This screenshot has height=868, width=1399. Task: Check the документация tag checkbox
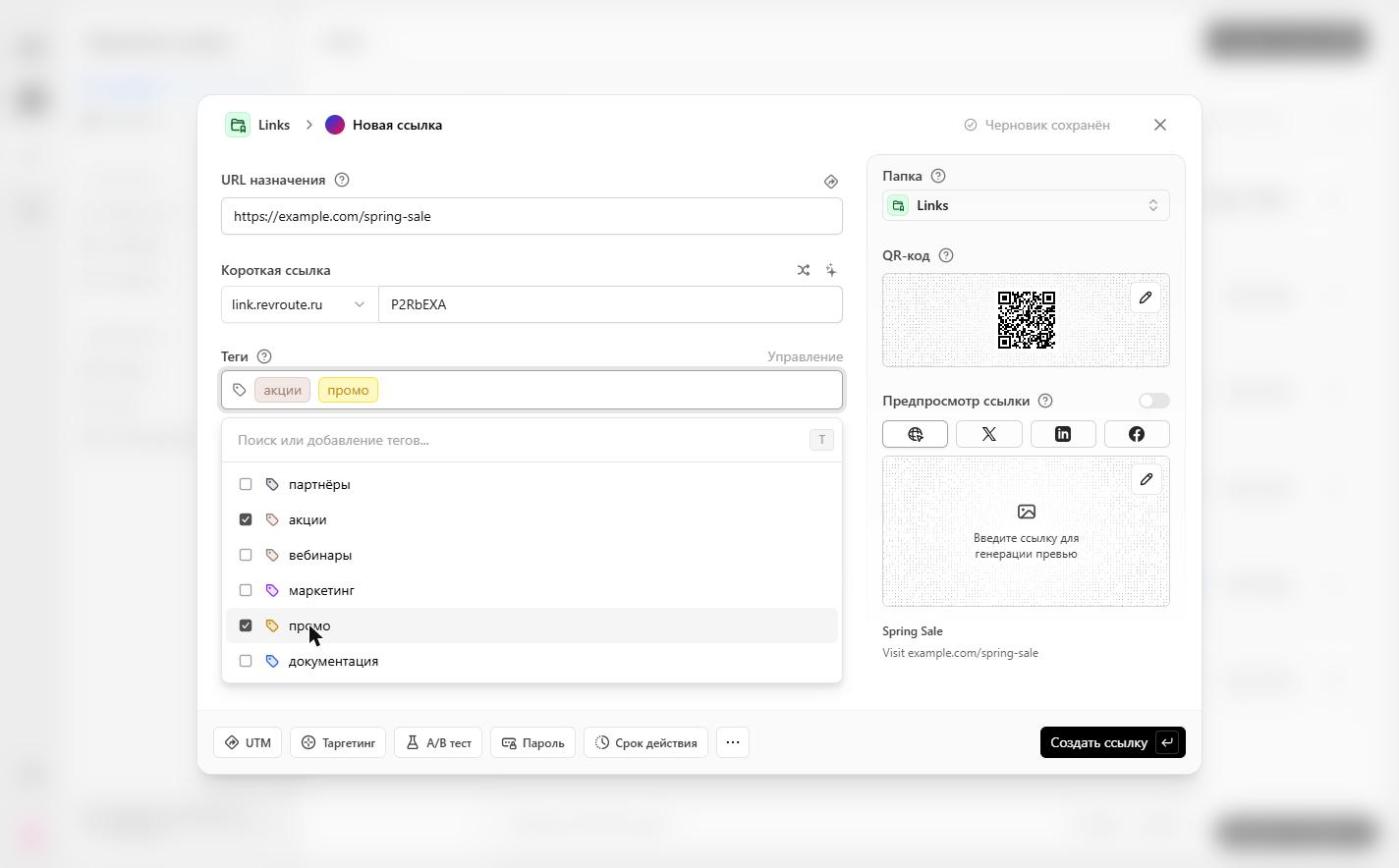click(x=245, y=661)
